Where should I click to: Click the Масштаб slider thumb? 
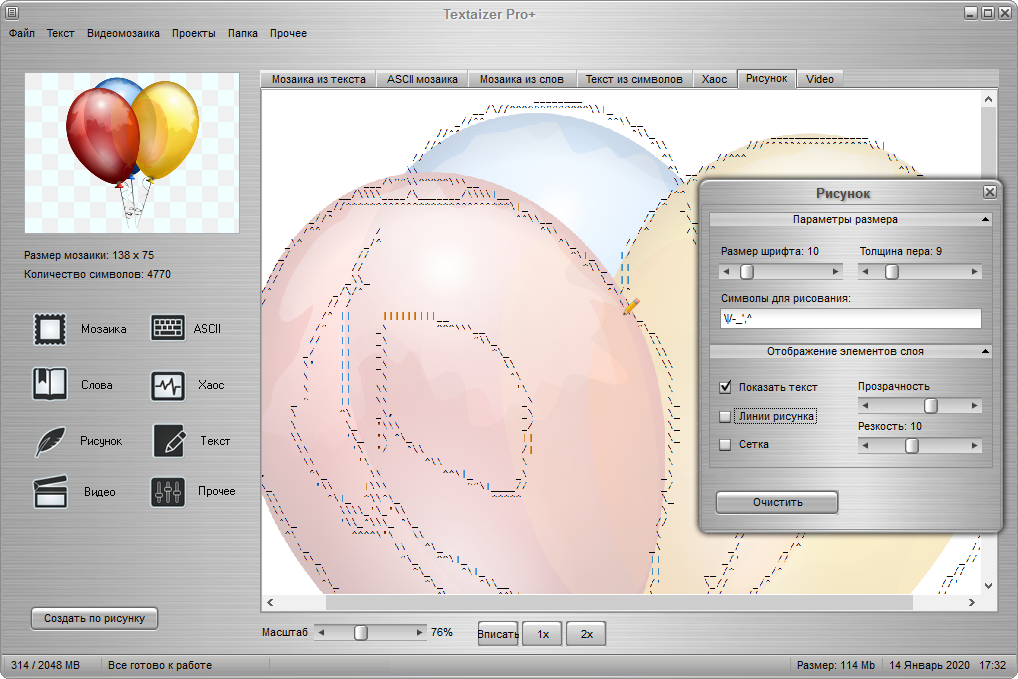coord(361,632)
